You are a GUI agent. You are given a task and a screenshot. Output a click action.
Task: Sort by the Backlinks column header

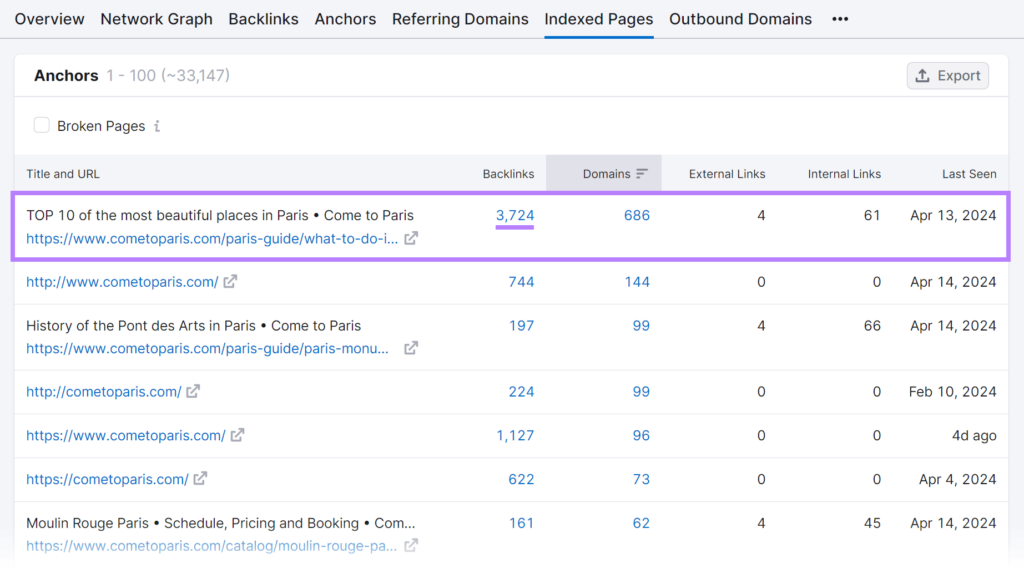(508, 174)
